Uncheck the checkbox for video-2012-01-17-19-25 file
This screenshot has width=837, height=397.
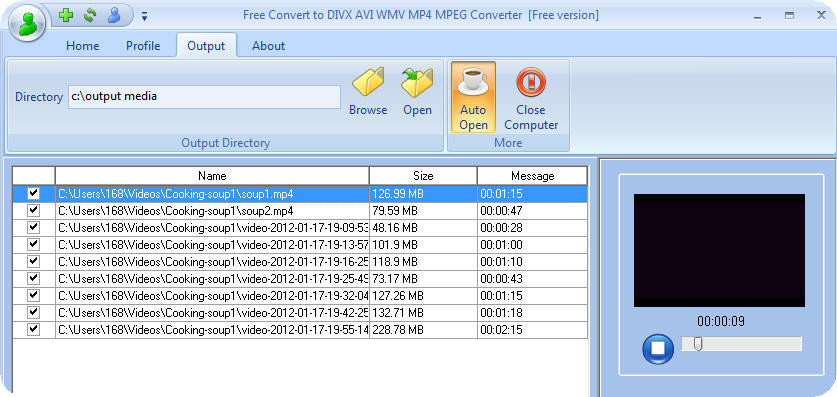pyautogui.click(x=34, y=278)
